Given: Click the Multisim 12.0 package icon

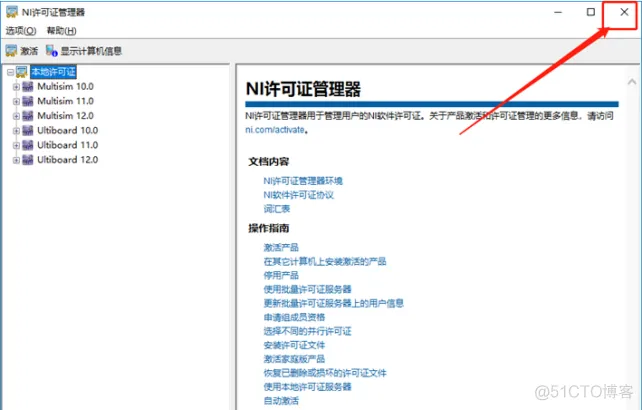Looking at the screenshot, I should (x=27, y=116).
